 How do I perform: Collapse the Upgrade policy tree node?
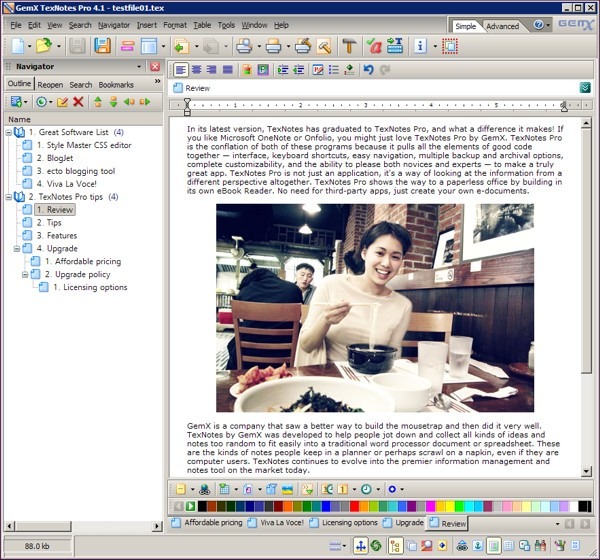[x=25, y=275]
